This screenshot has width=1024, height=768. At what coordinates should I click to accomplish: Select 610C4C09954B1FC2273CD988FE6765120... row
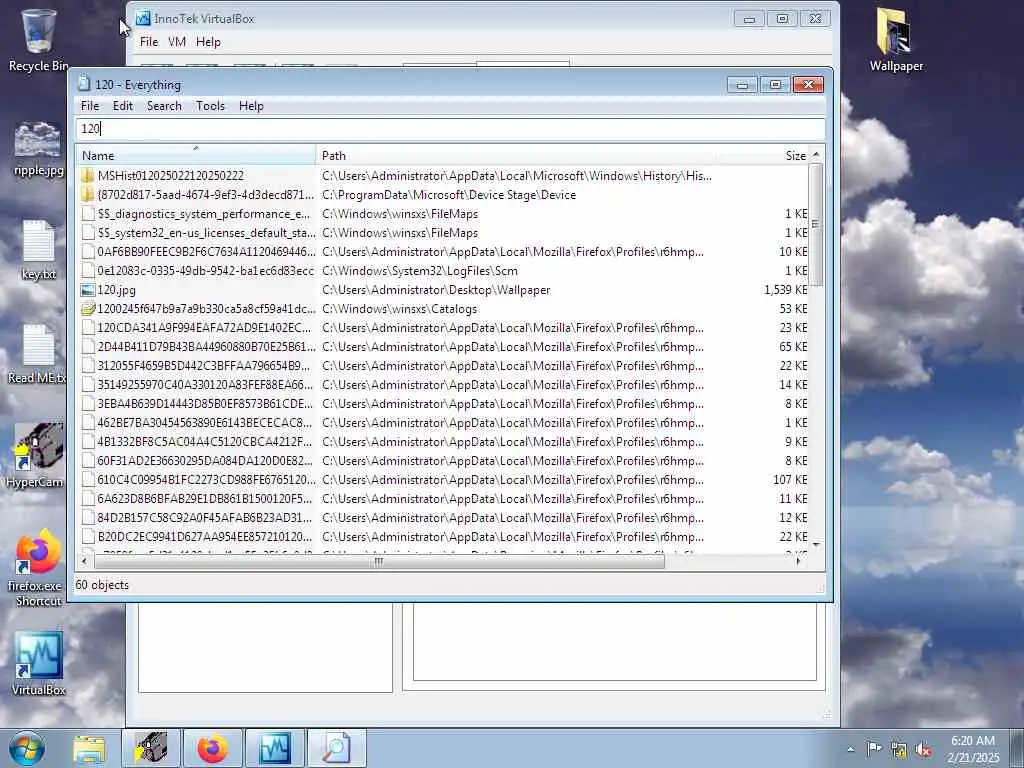point(443,479)
